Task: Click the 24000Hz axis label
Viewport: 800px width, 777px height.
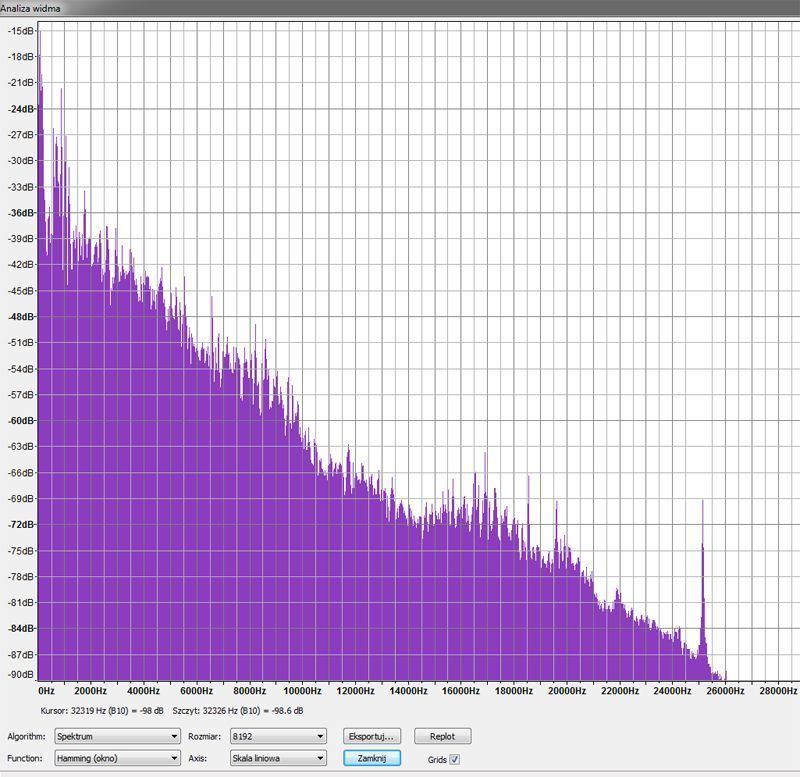Action: point(672,691)
